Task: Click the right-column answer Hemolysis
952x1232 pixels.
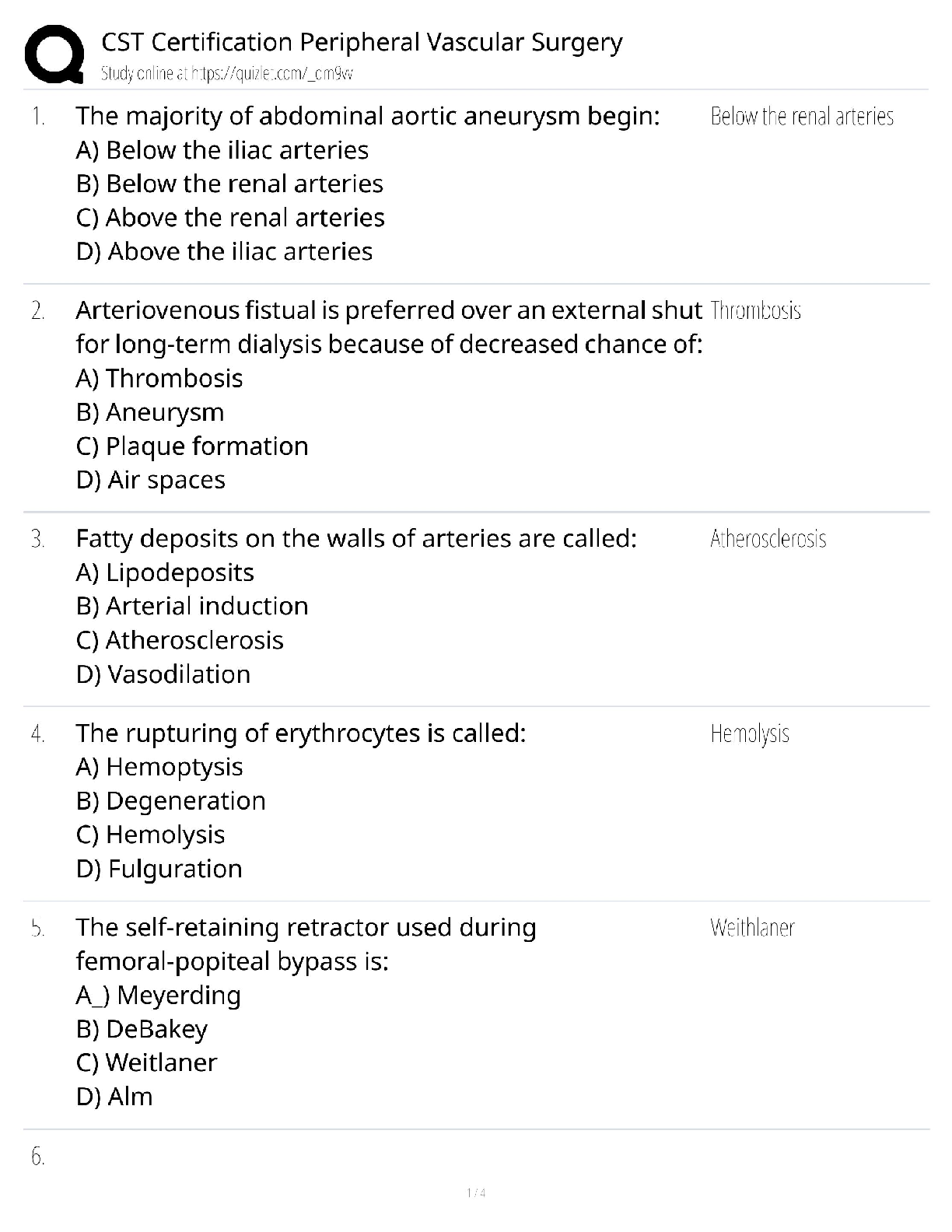Action: 750,733
